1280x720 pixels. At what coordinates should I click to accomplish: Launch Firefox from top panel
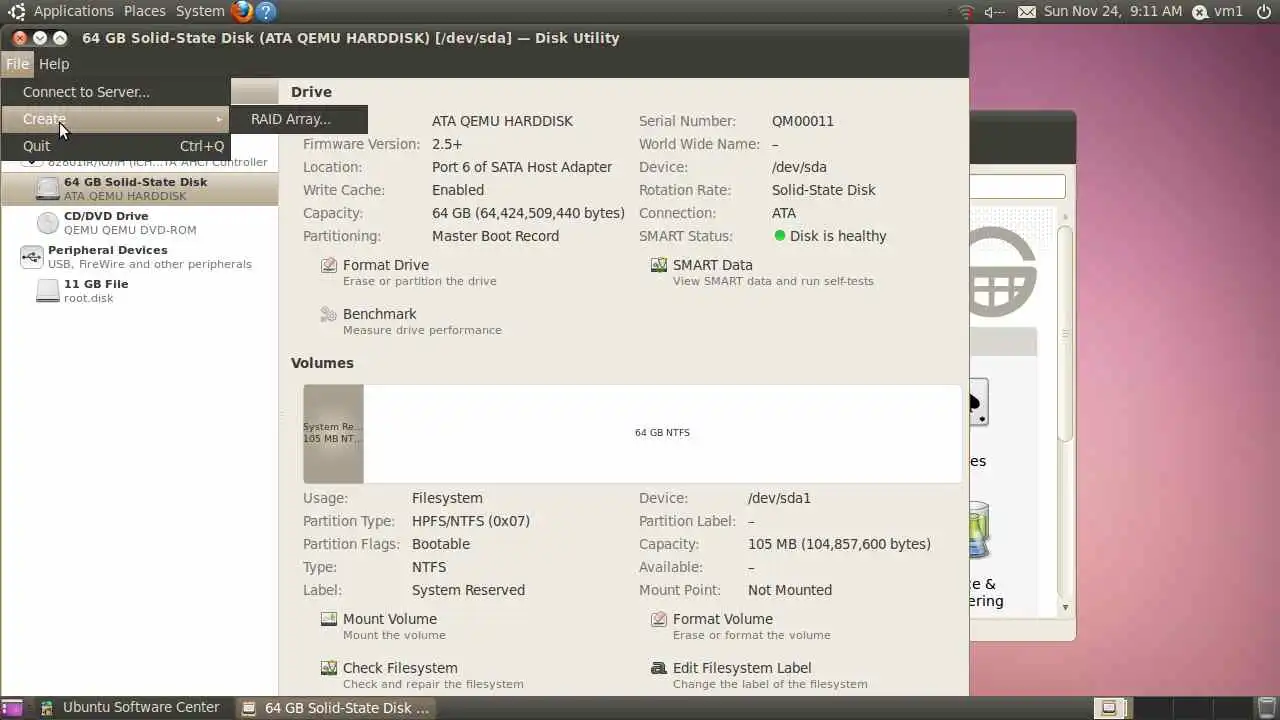(242, 11)
